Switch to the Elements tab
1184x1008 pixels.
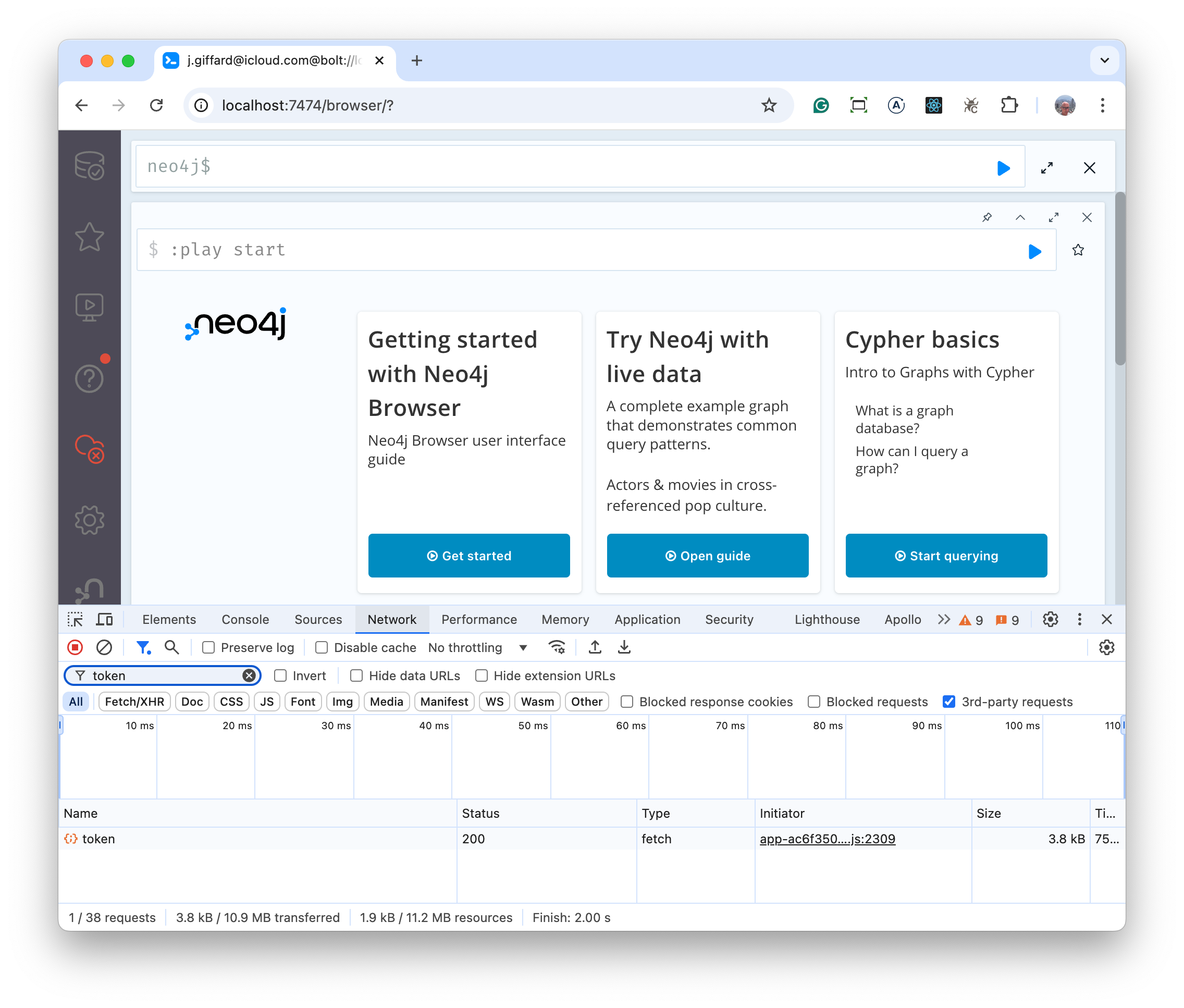coord(169,619)
